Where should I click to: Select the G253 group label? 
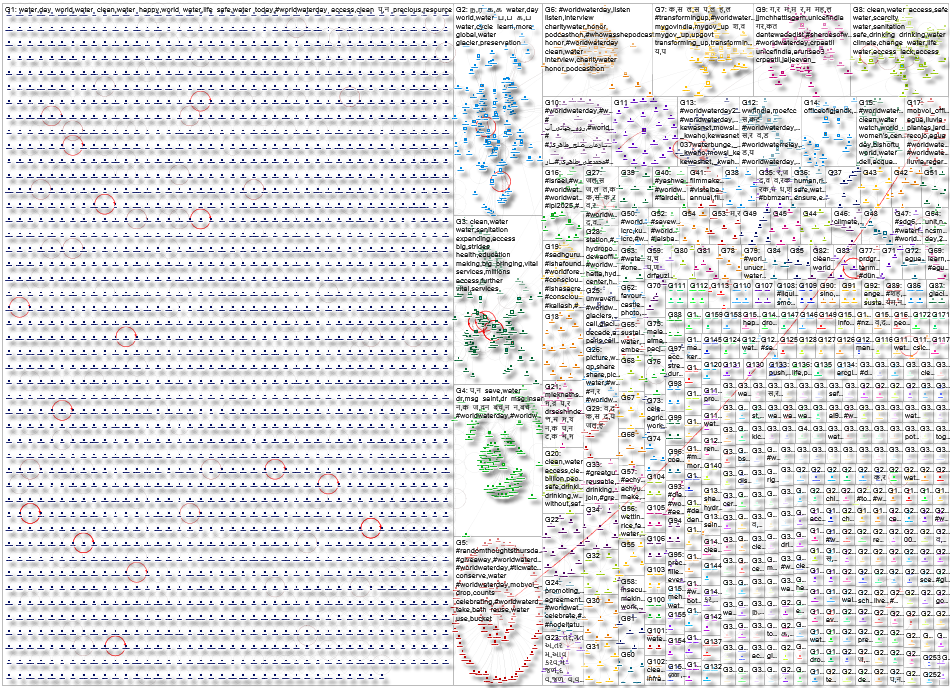point(932,658)
